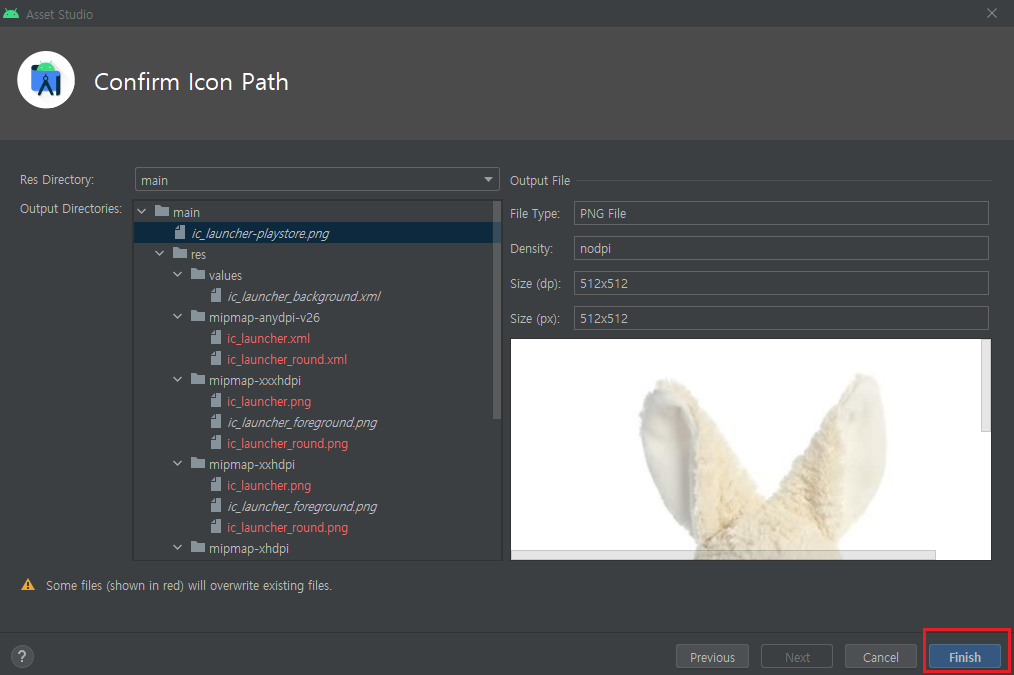Click the main folder icon in tree
This screenshot has height=675, width=1014.
162,211
